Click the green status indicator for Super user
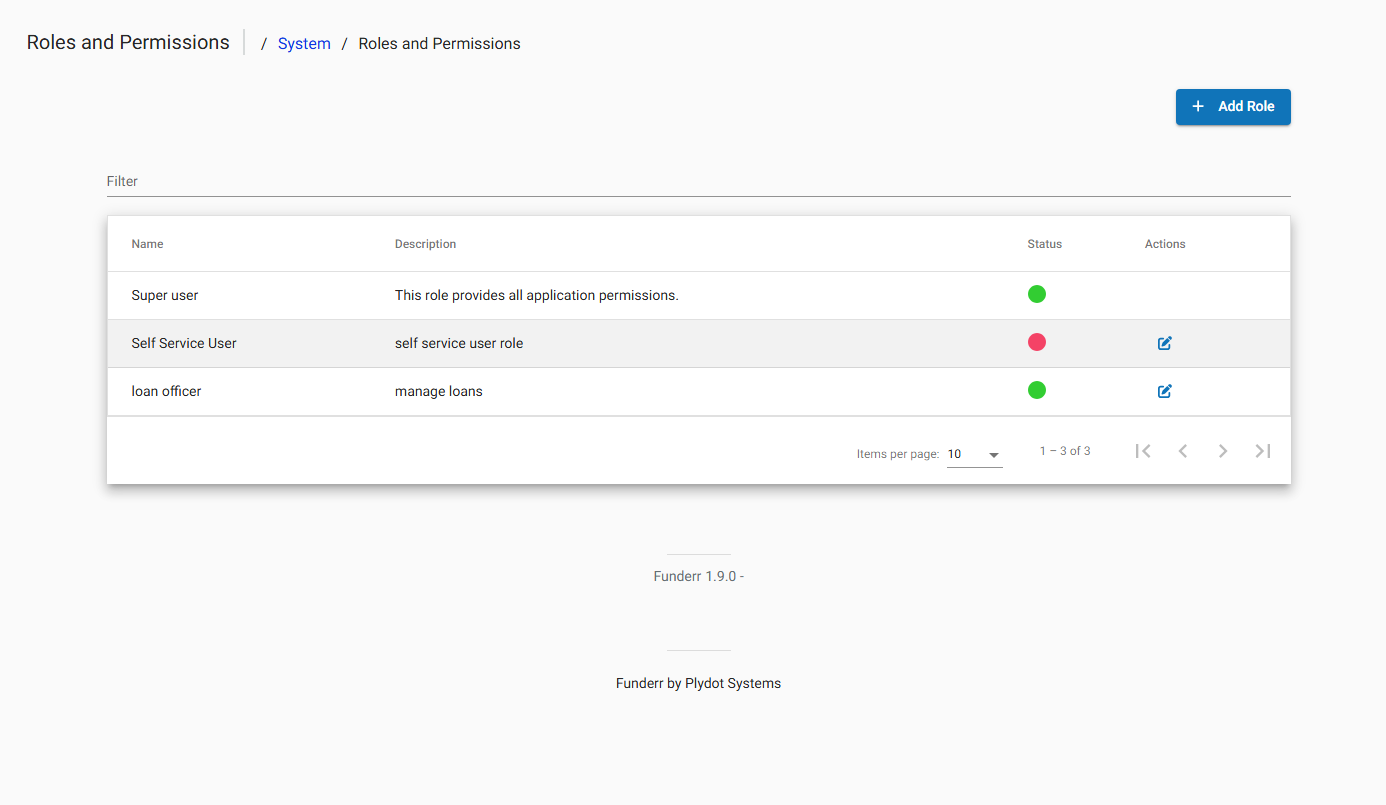This screenshot has width=1386, height=805. click(1037, 294)
